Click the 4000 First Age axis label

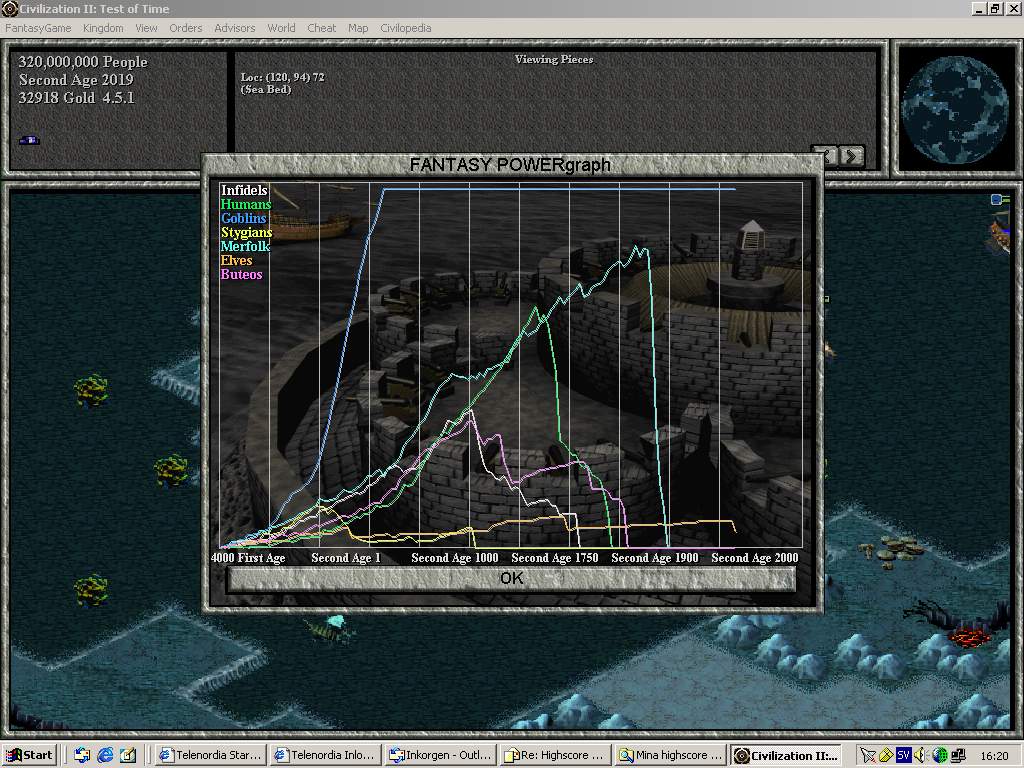tap(248, 558)
